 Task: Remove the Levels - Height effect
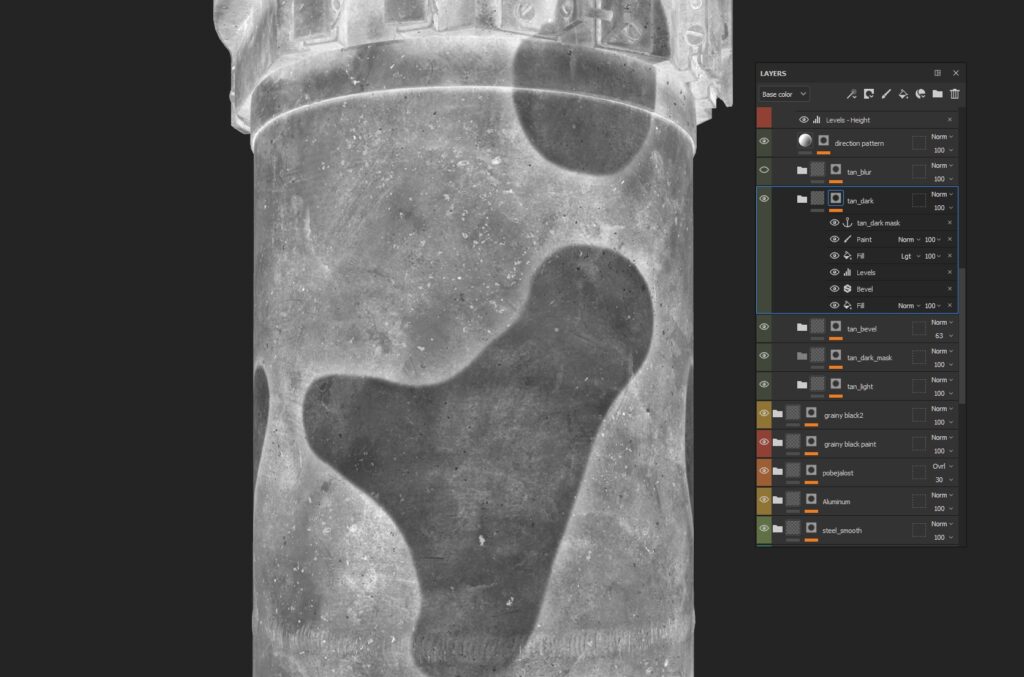(x=950, y=119)
